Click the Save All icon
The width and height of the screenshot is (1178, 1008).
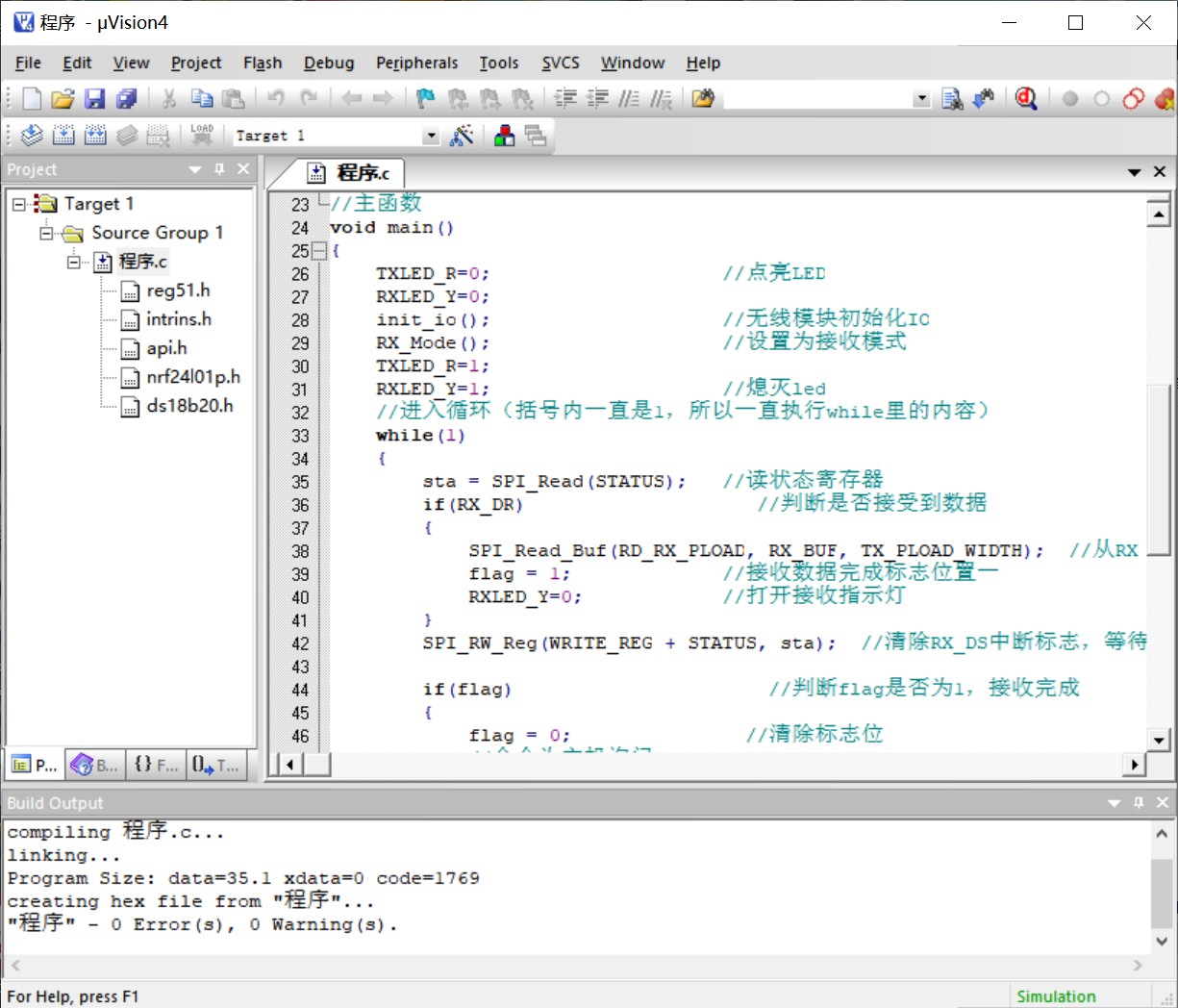point(126,98)
